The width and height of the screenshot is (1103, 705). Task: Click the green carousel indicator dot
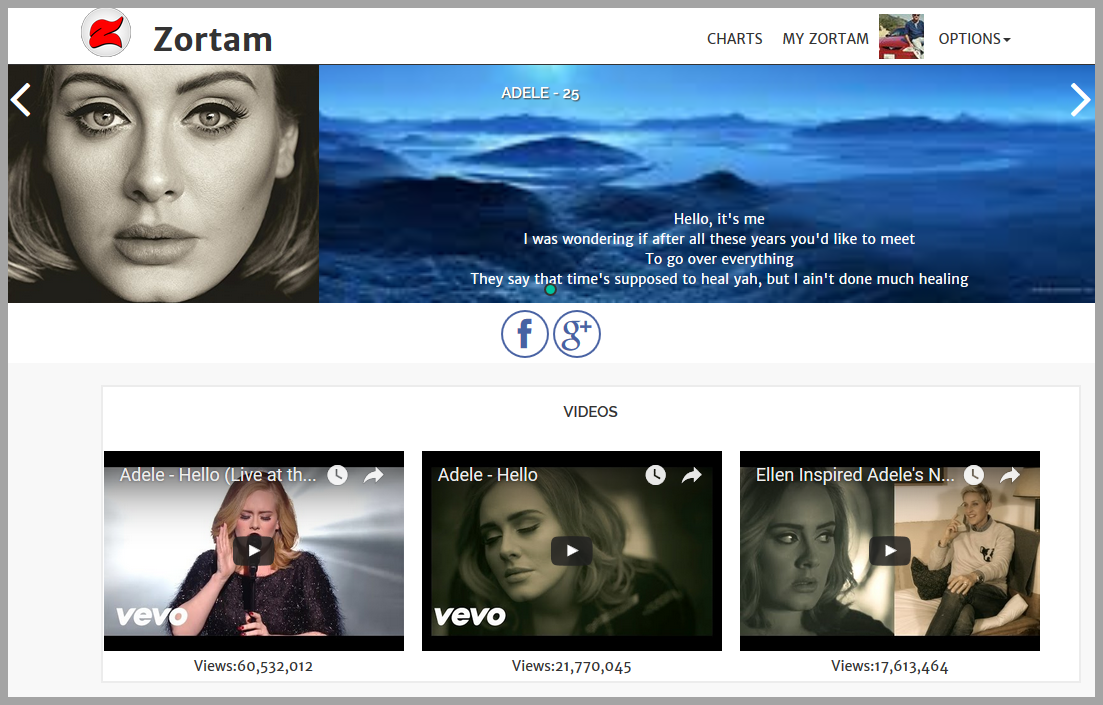[550, 290]
